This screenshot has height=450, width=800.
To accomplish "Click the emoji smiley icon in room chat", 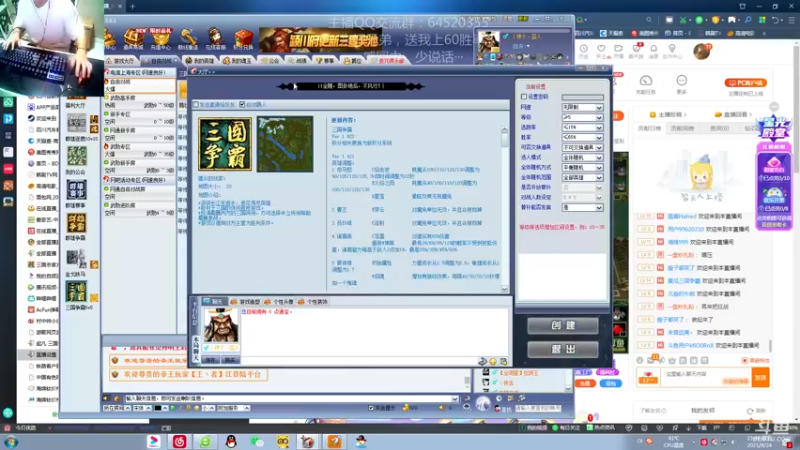I will (493, 362).
